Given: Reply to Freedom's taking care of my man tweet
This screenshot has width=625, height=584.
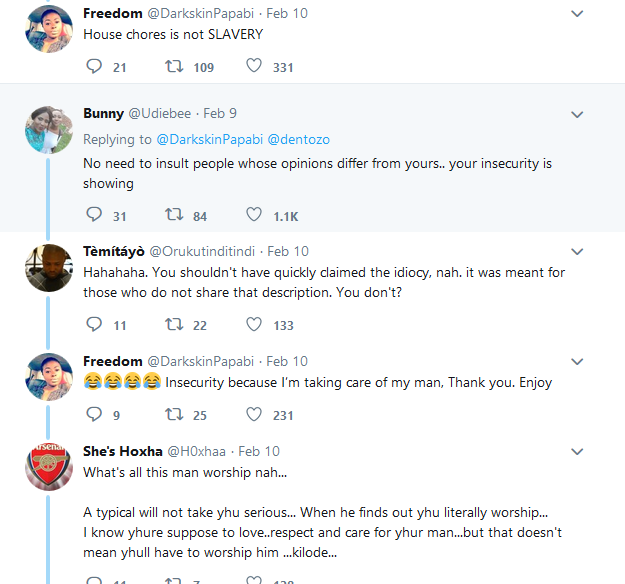Looking at the screenshot, I should tap(95, 414).
